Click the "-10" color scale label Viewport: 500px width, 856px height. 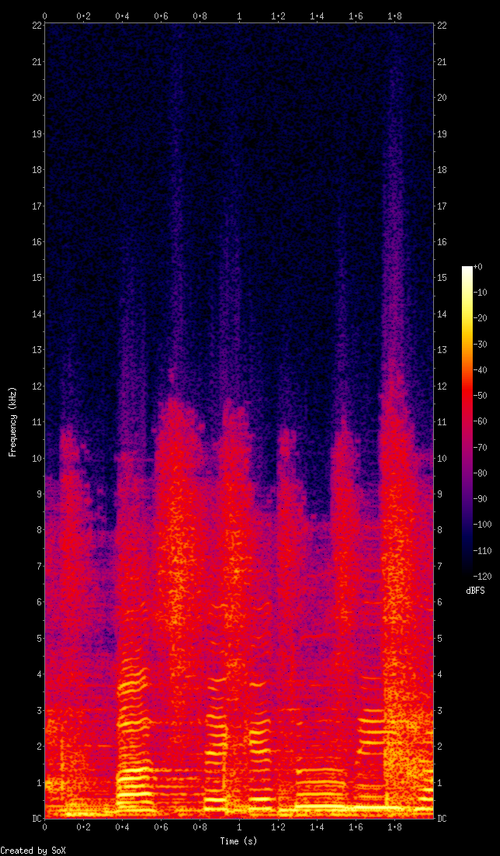482,293
